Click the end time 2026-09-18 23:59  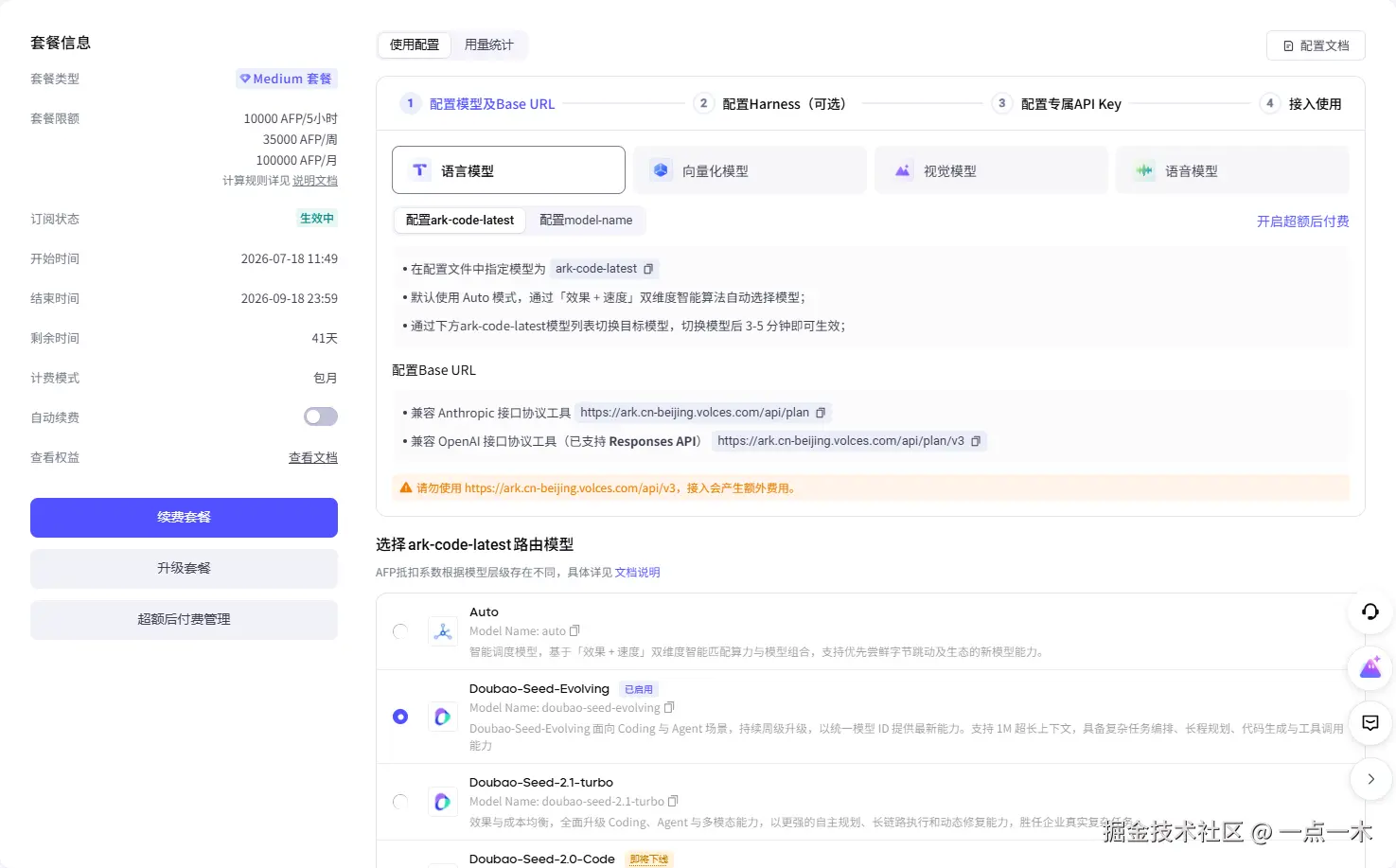tap(290, 298)
